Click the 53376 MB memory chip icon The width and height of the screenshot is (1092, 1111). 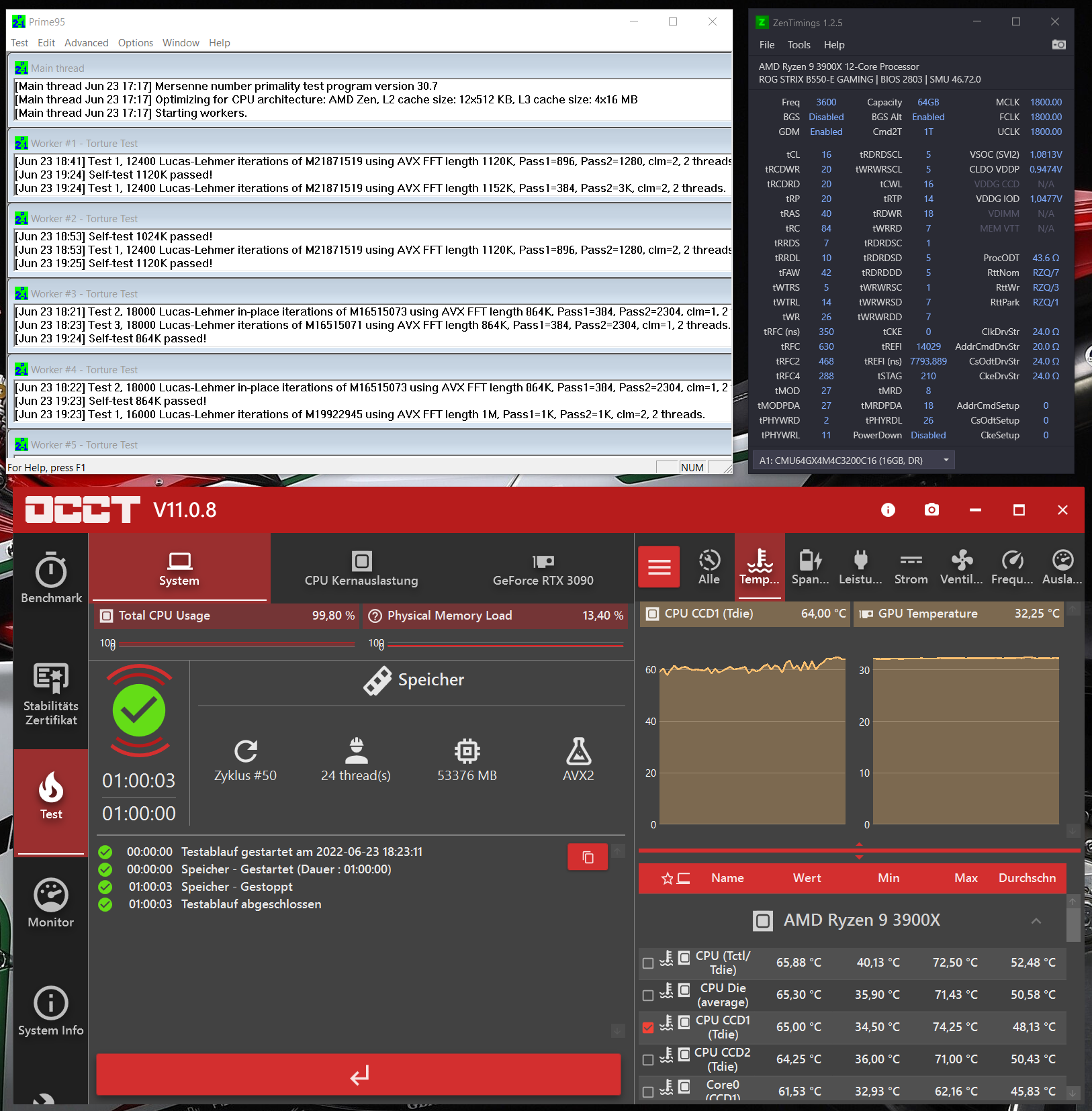(467, 751)
